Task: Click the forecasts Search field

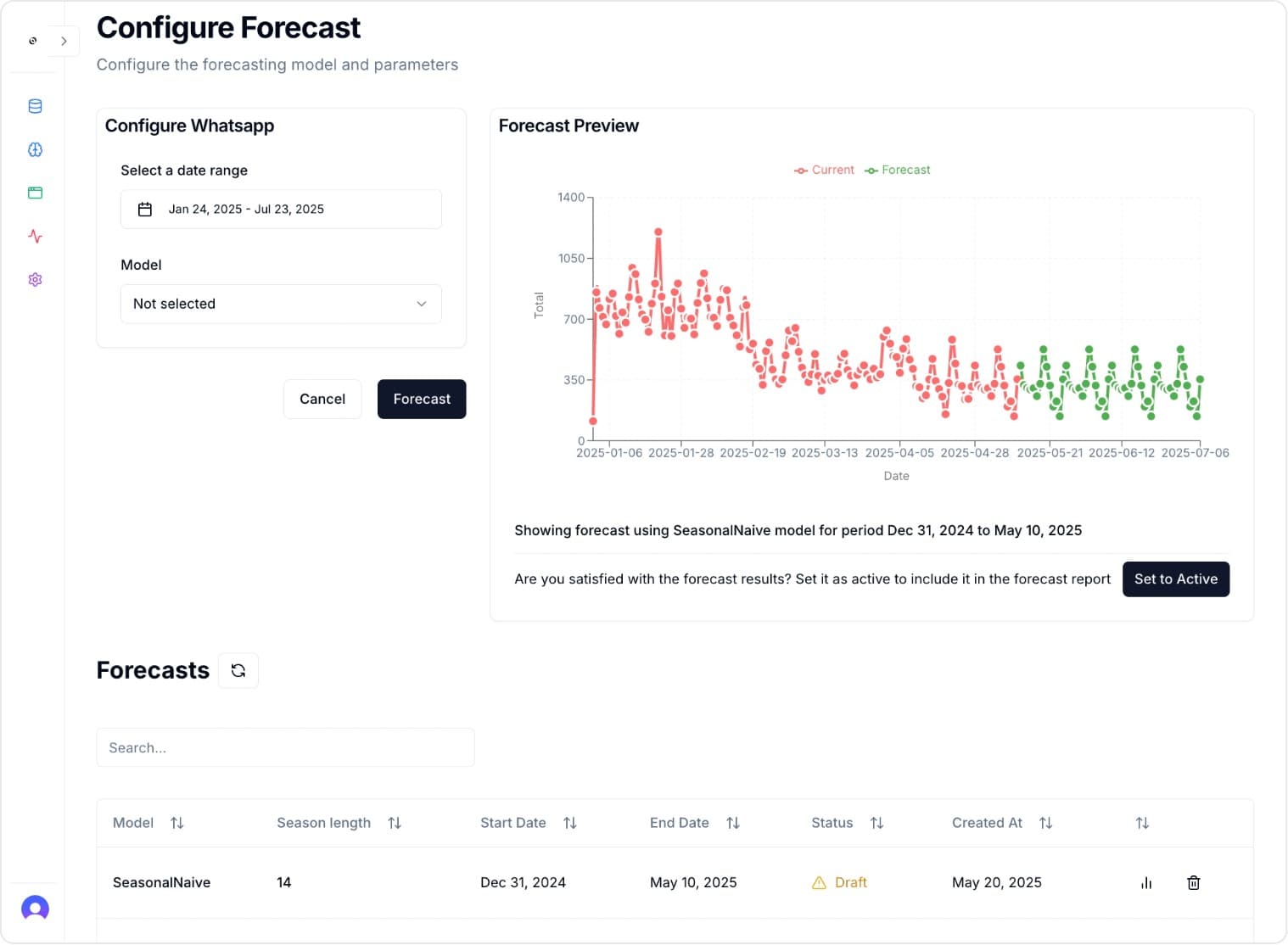Action: coord(285,747)
